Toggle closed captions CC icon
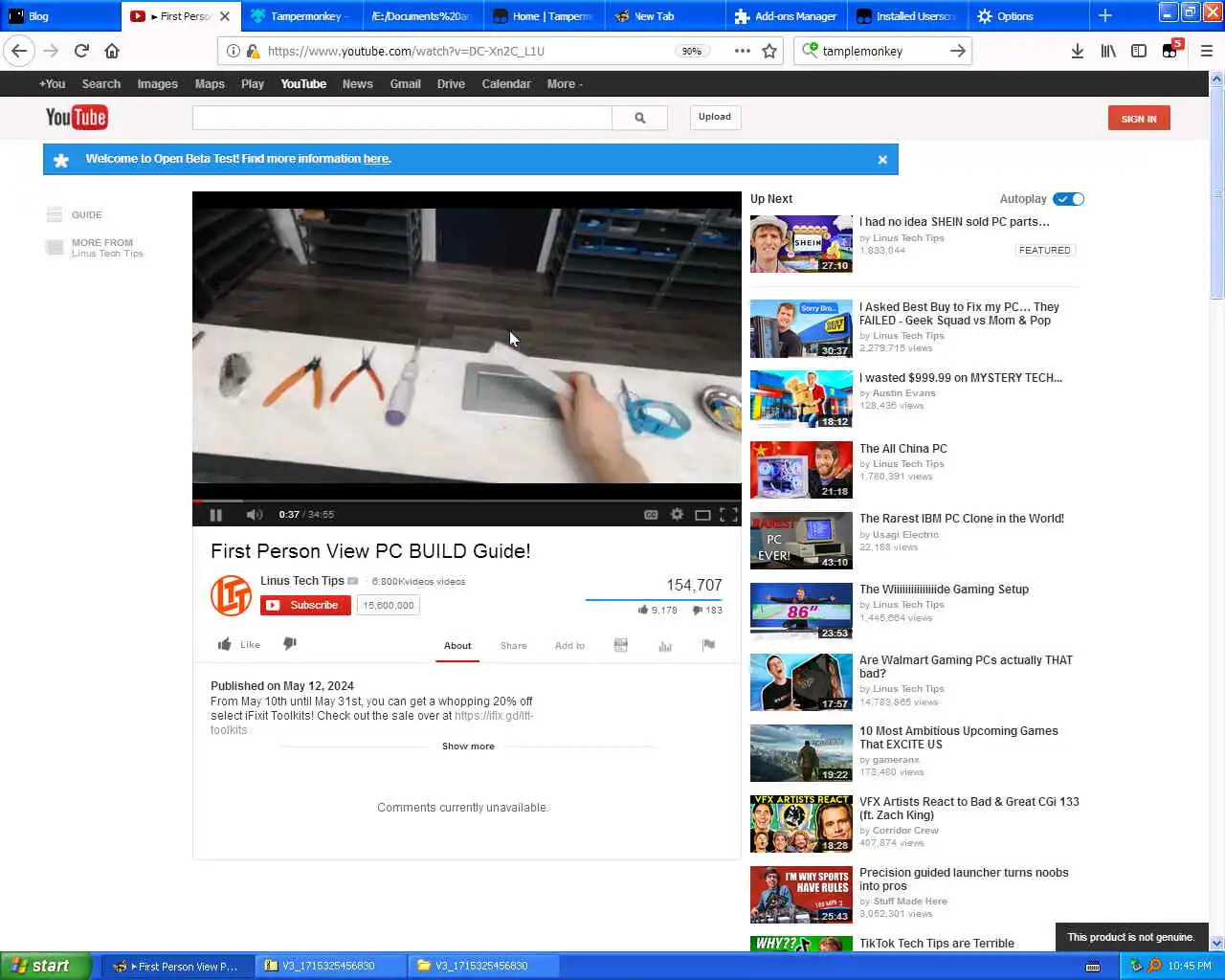Viewport: 1225px width, 980px height. tap(651, 515)
